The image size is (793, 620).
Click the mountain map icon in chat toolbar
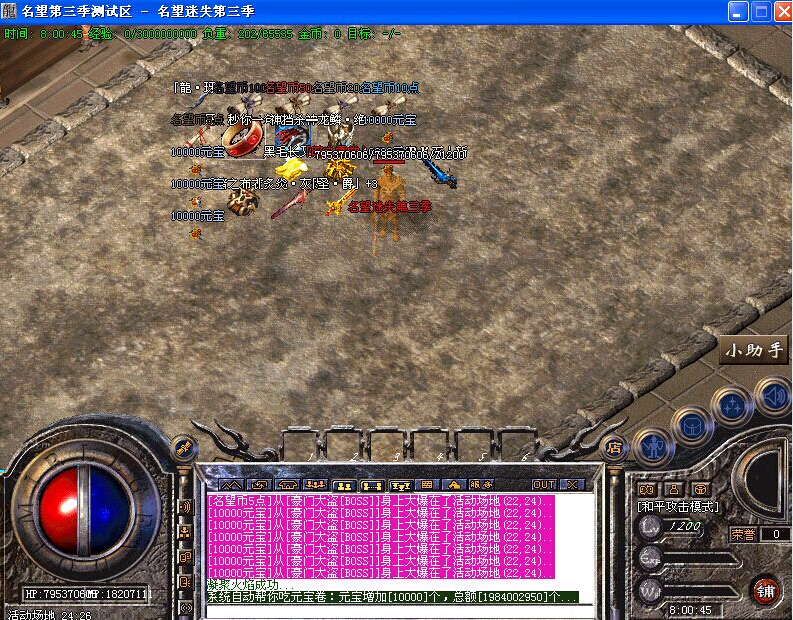tap(231, 485)
